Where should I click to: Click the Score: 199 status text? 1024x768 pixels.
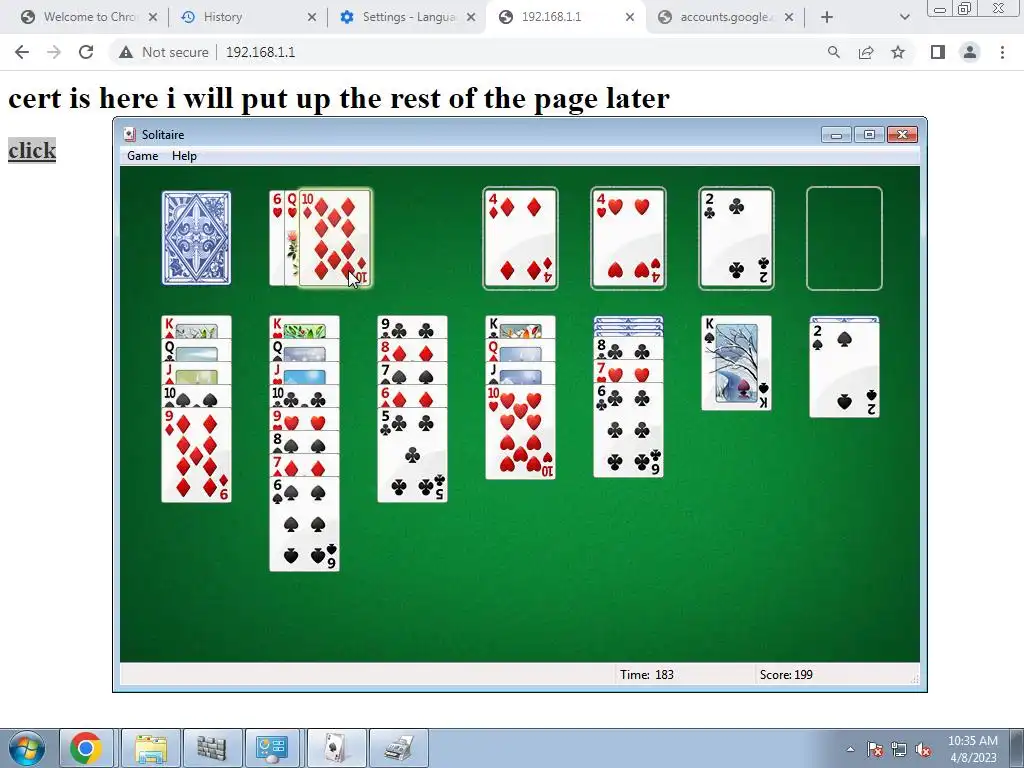(x=786, y=675)
